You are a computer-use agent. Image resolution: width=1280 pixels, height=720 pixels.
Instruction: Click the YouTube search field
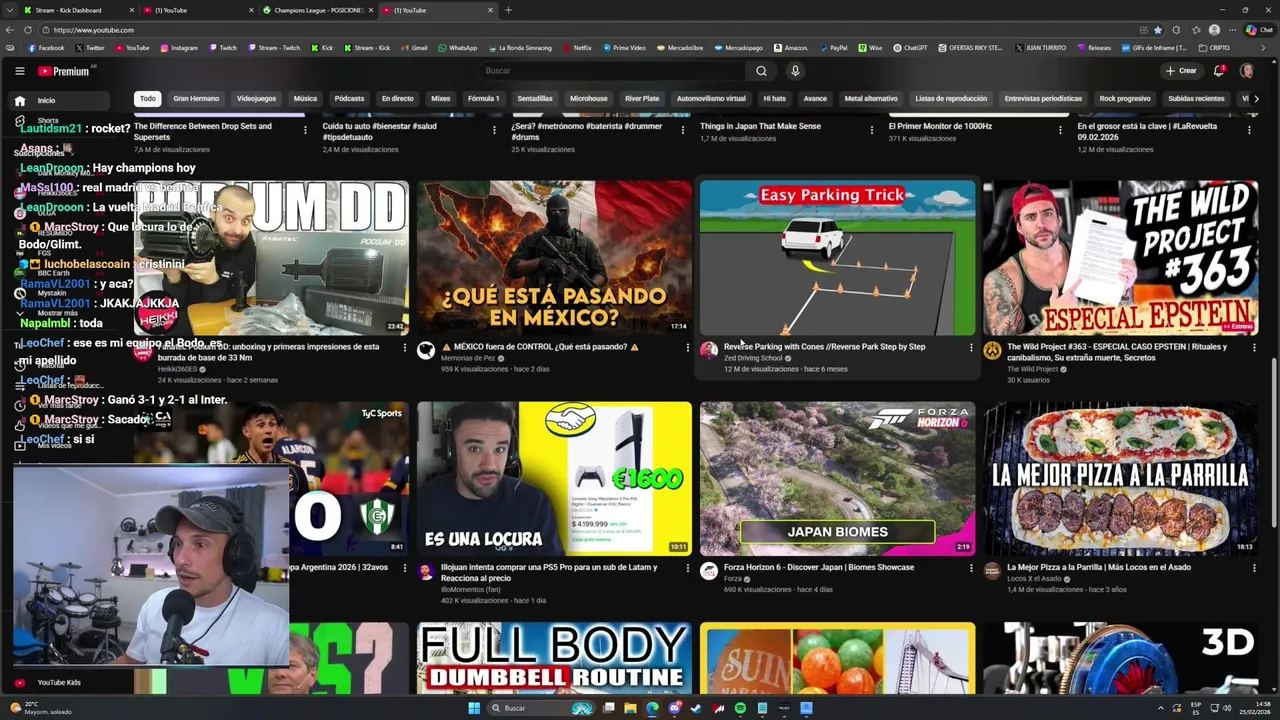coord(612,71)
